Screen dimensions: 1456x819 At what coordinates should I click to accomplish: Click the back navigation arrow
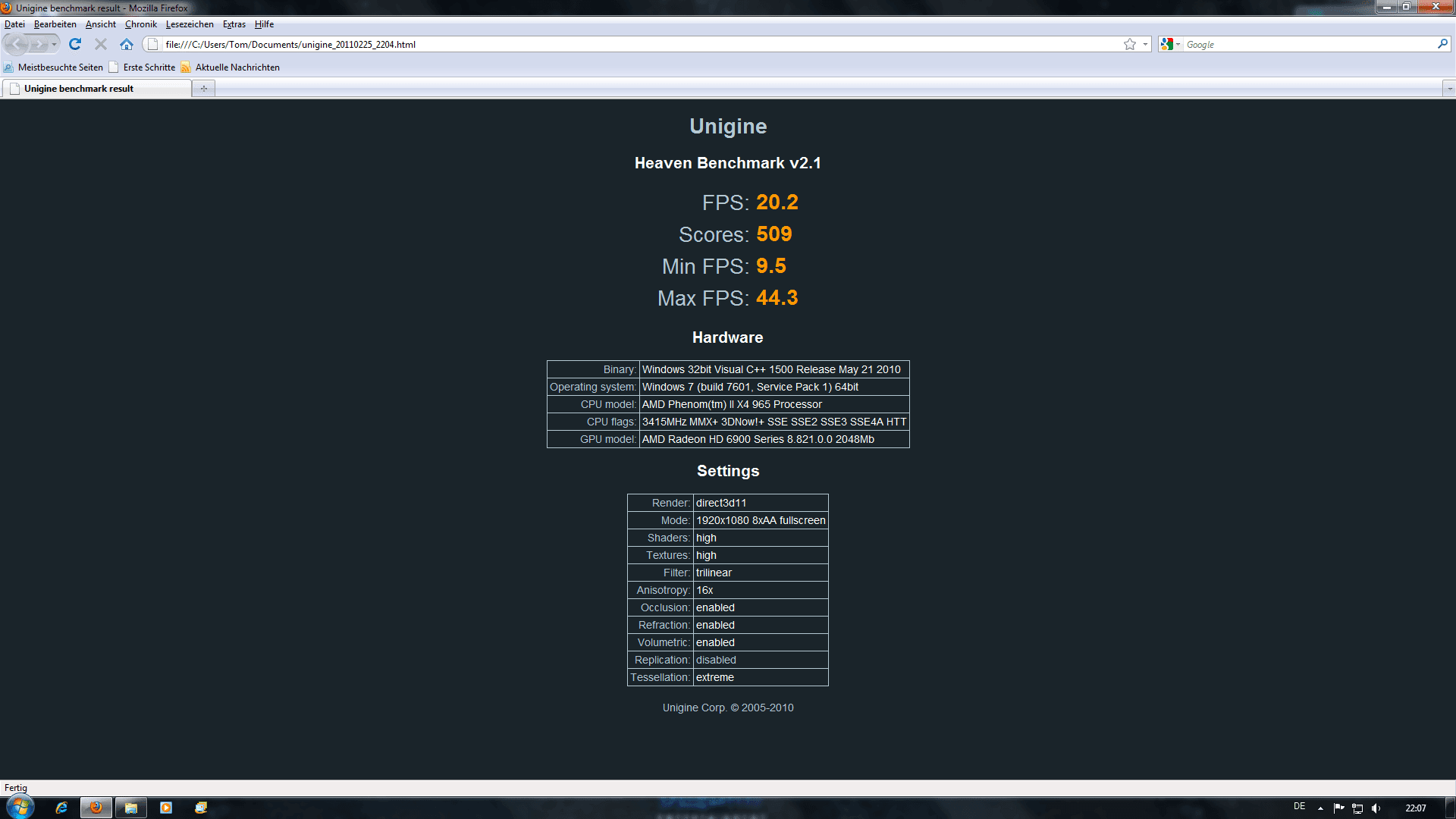tap(17, 44)
